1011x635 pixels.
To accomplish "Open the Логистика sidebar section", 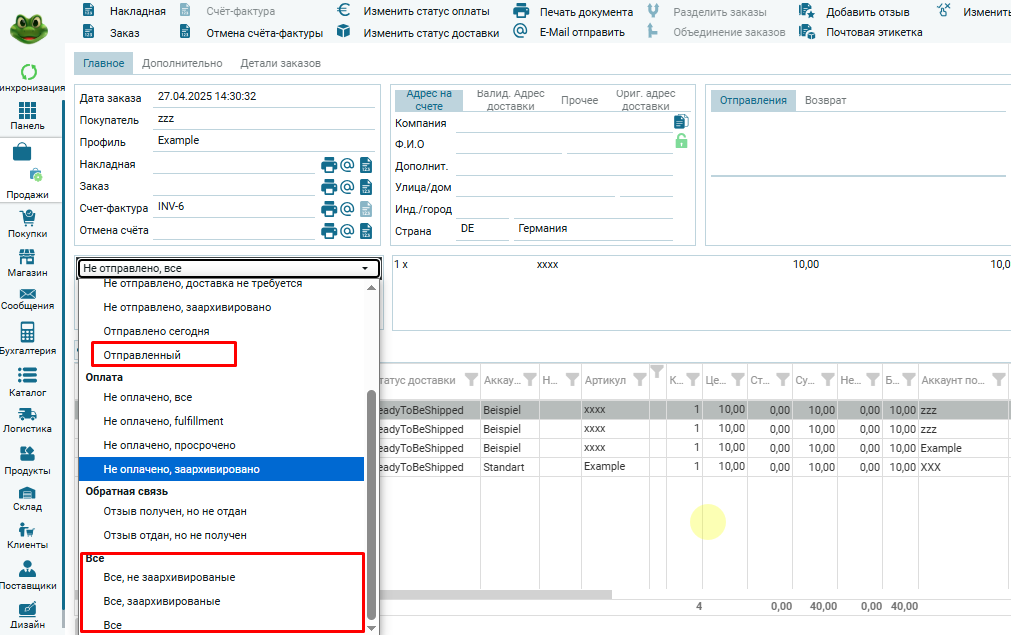I will point(28,419).
